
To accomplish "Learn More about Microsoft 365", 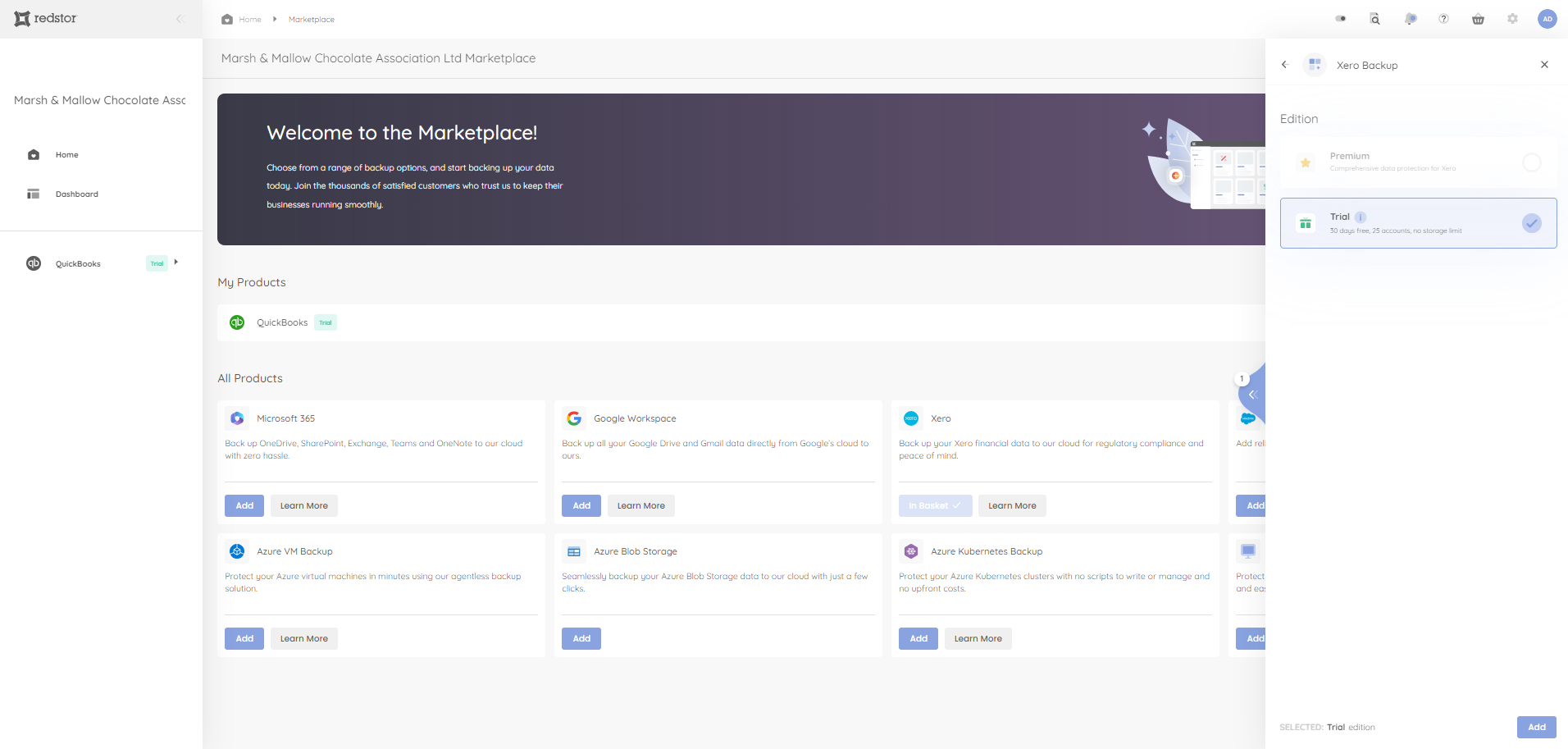I will [304, 506].
